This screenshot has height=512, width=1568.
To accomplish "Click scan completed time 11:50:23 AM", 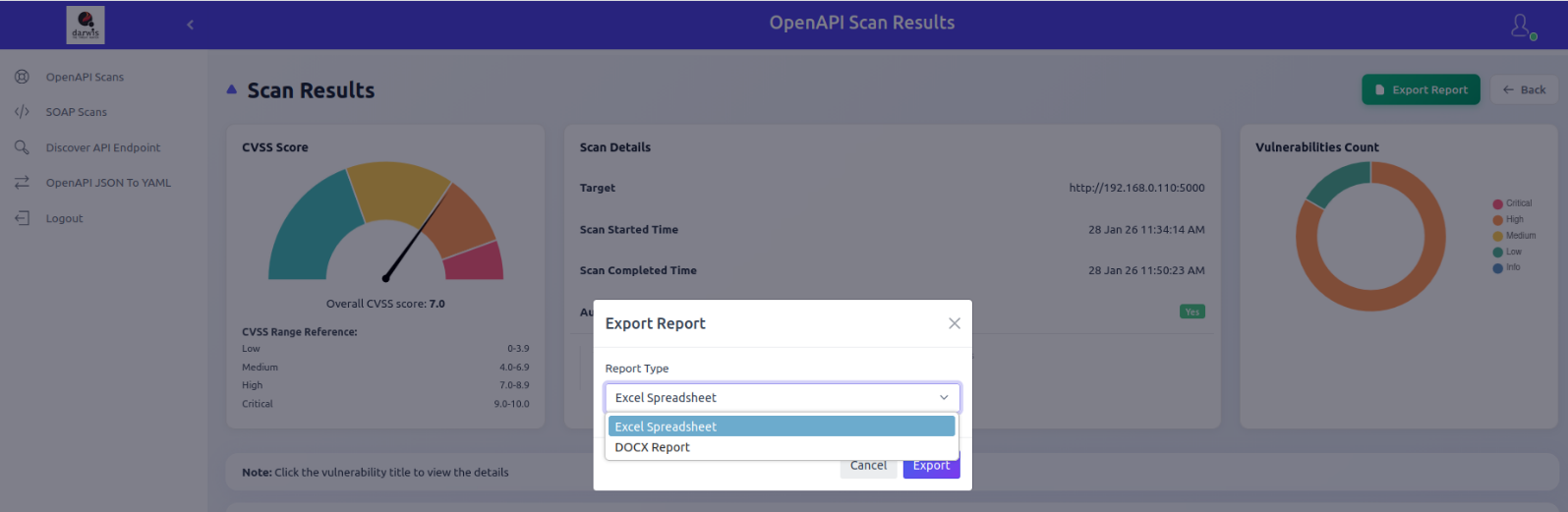I will (1146, 270).
